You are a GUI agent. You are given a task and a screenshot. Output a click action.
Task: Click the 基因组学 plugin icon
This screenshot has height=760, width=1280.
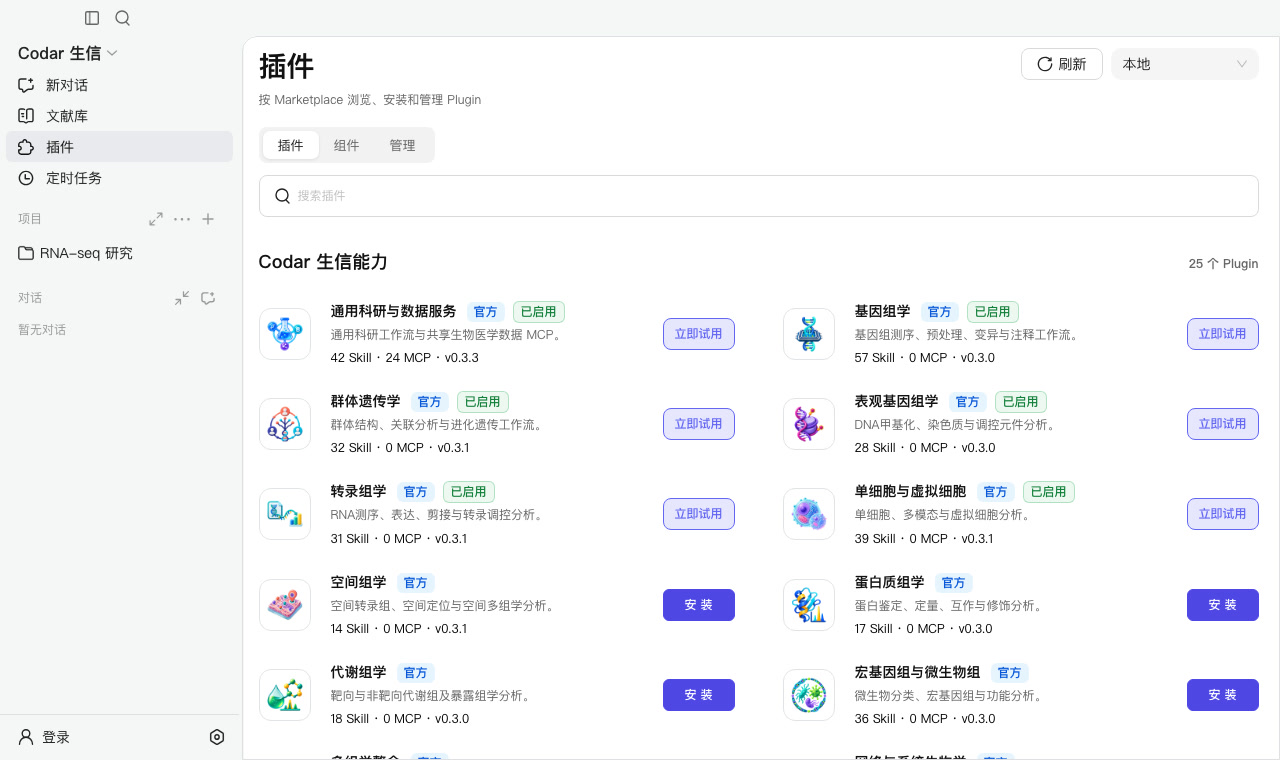pos(809,334)
